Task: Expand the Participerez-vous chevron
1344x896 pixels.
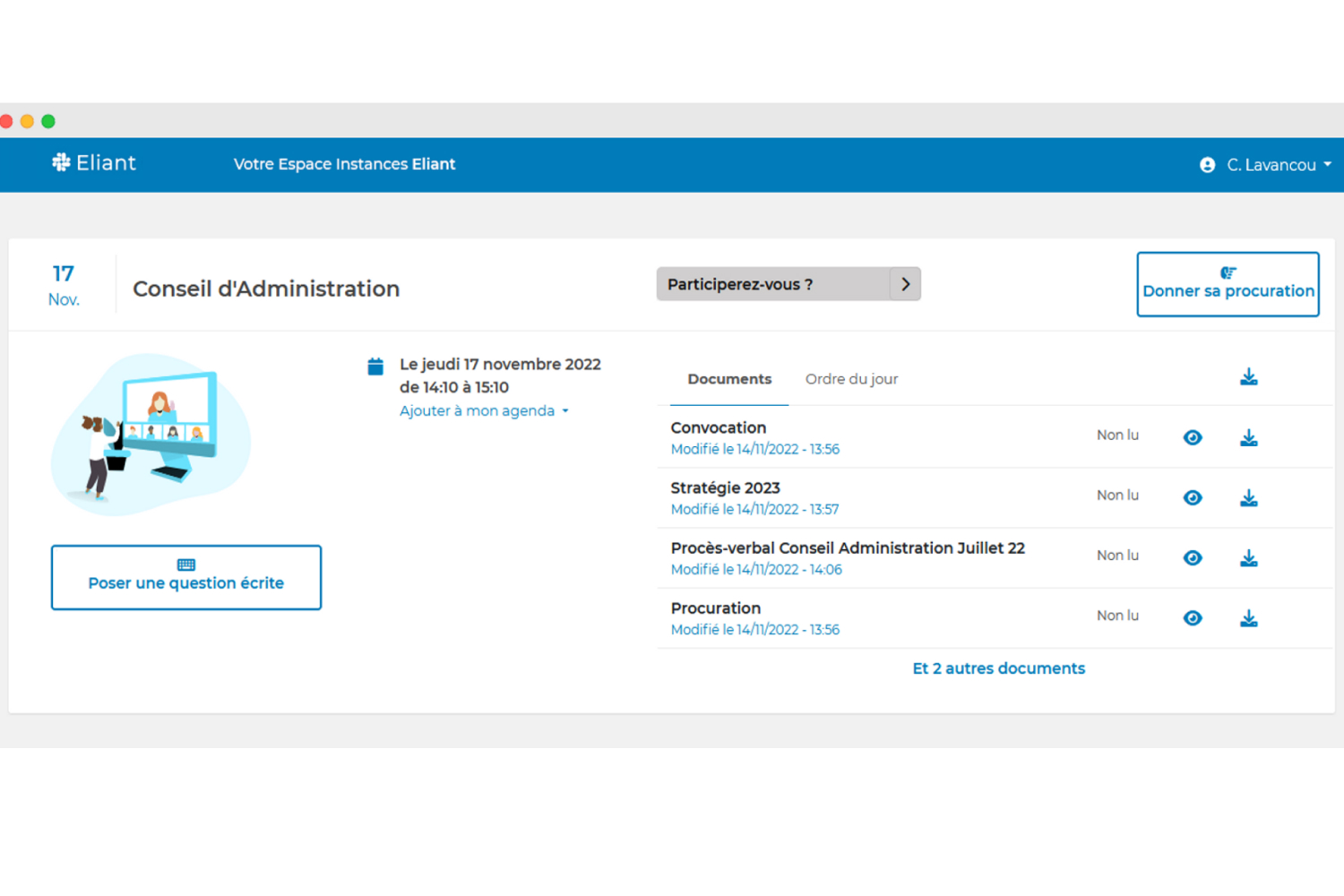Action: (x=905, y=284)
